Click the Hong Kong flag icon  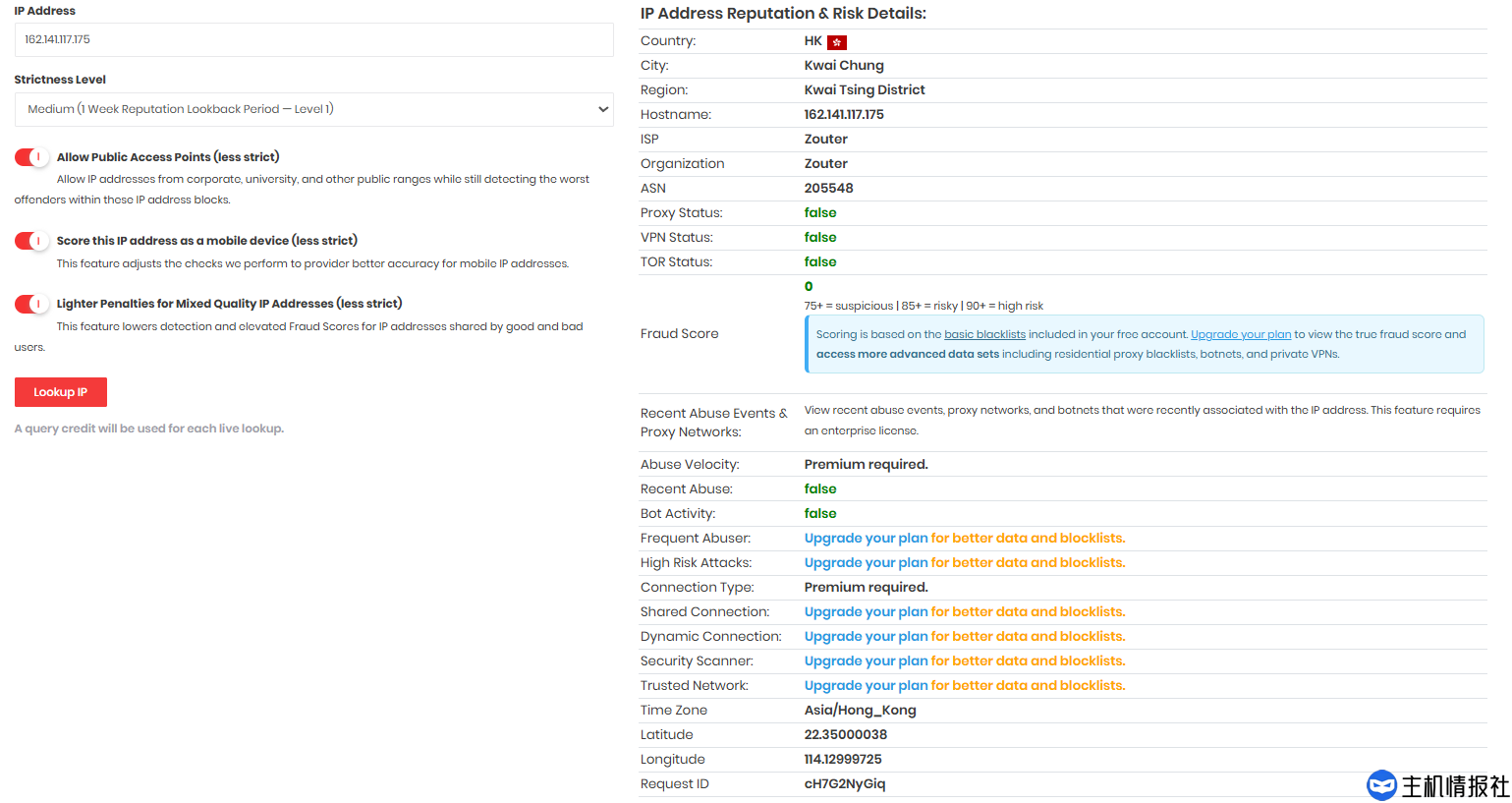coord(836,42)
